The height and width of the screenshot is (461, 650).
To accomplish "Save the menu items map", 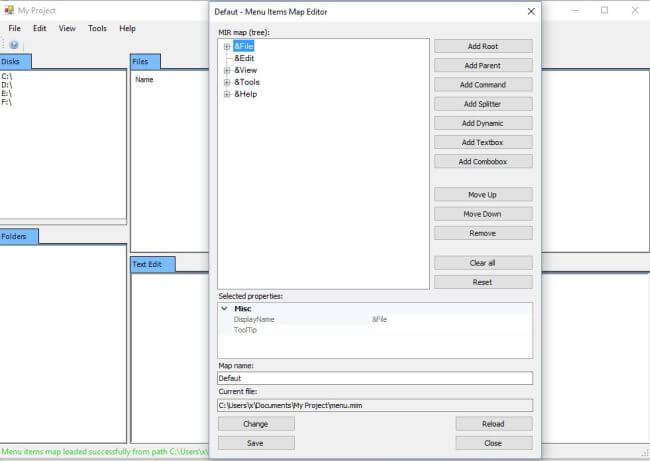I will point(256,443).
